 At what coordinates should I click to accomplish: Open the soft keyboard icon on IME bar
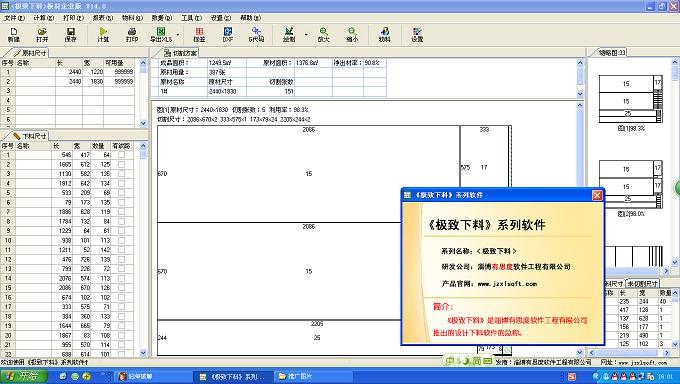point(487,361)
